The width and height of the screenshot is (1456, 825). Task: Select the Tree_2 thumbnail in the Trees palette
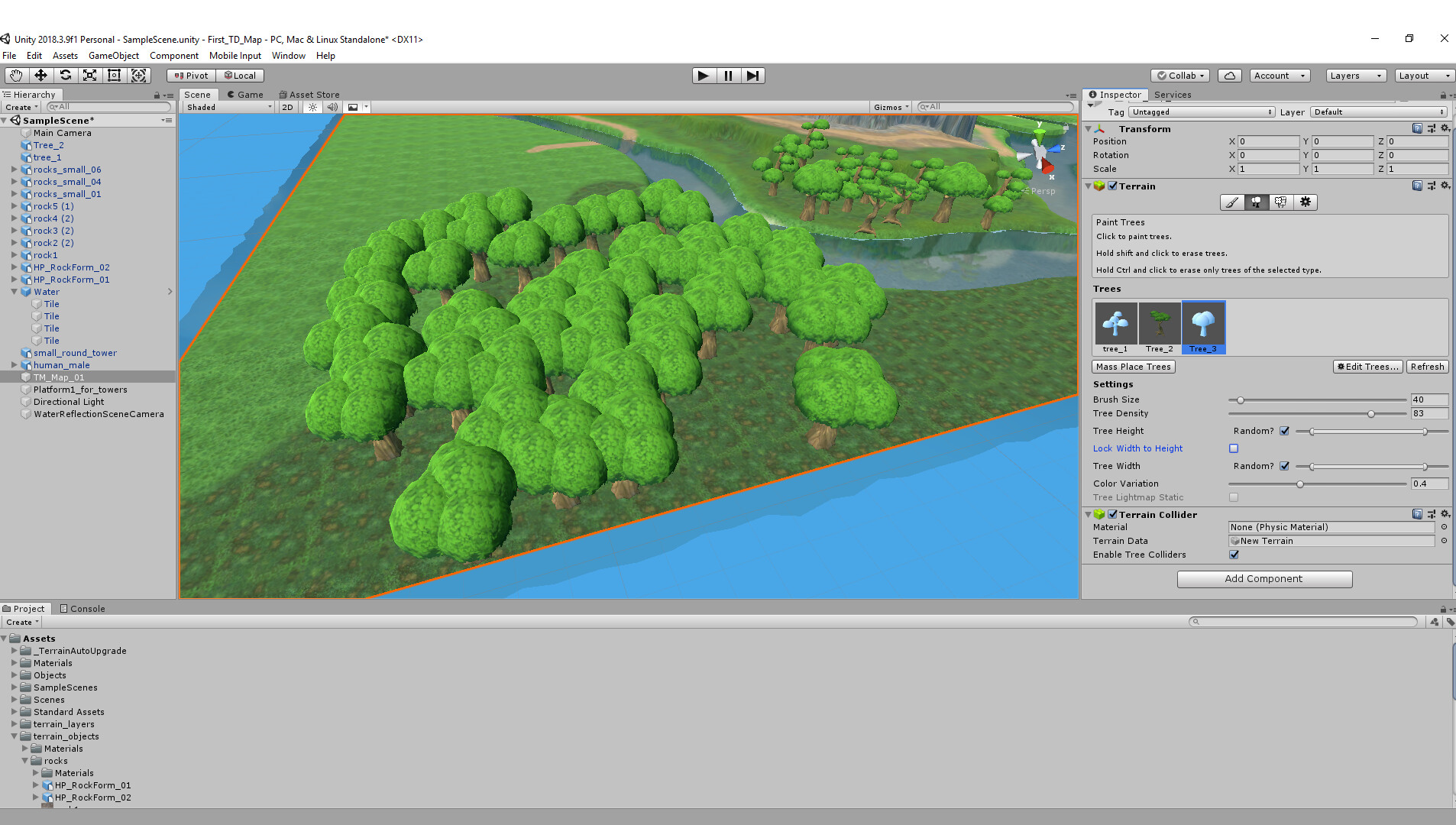coord(1159,325)
